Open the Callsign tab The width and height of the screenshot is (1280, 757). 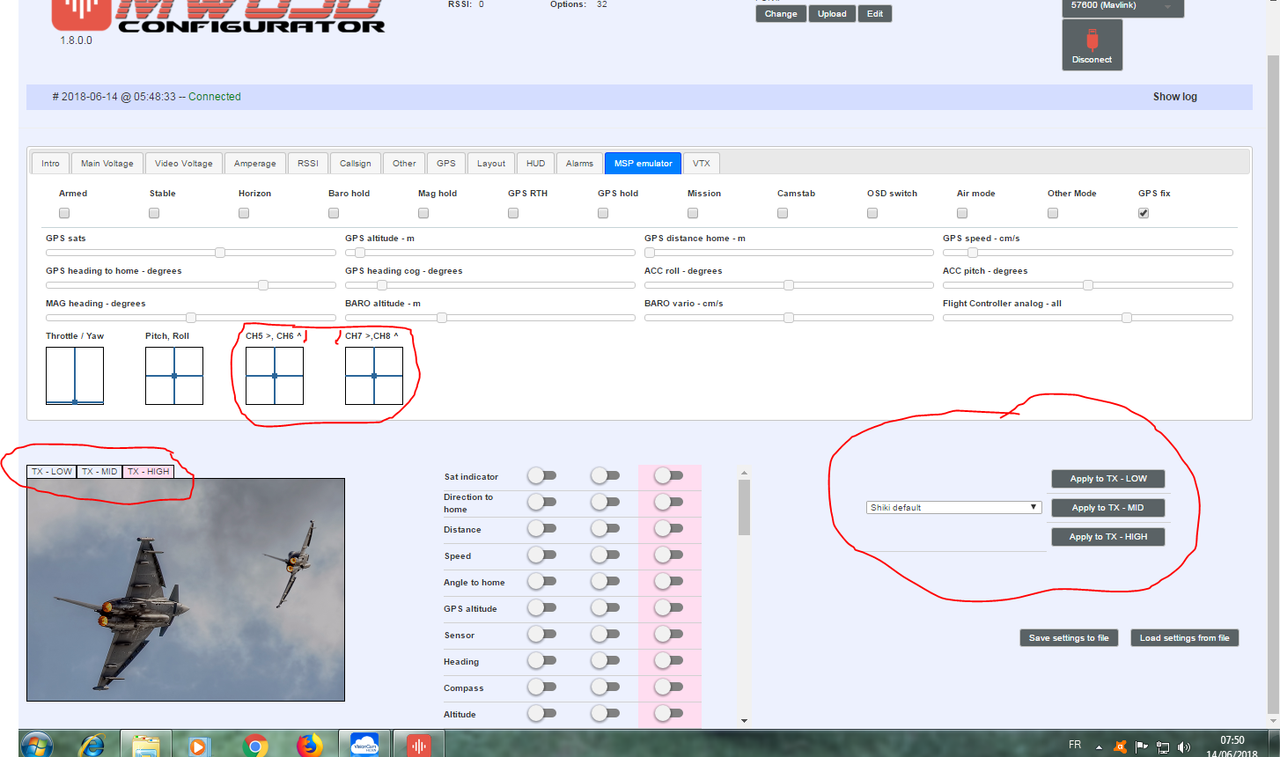click(x=355, y=163)
